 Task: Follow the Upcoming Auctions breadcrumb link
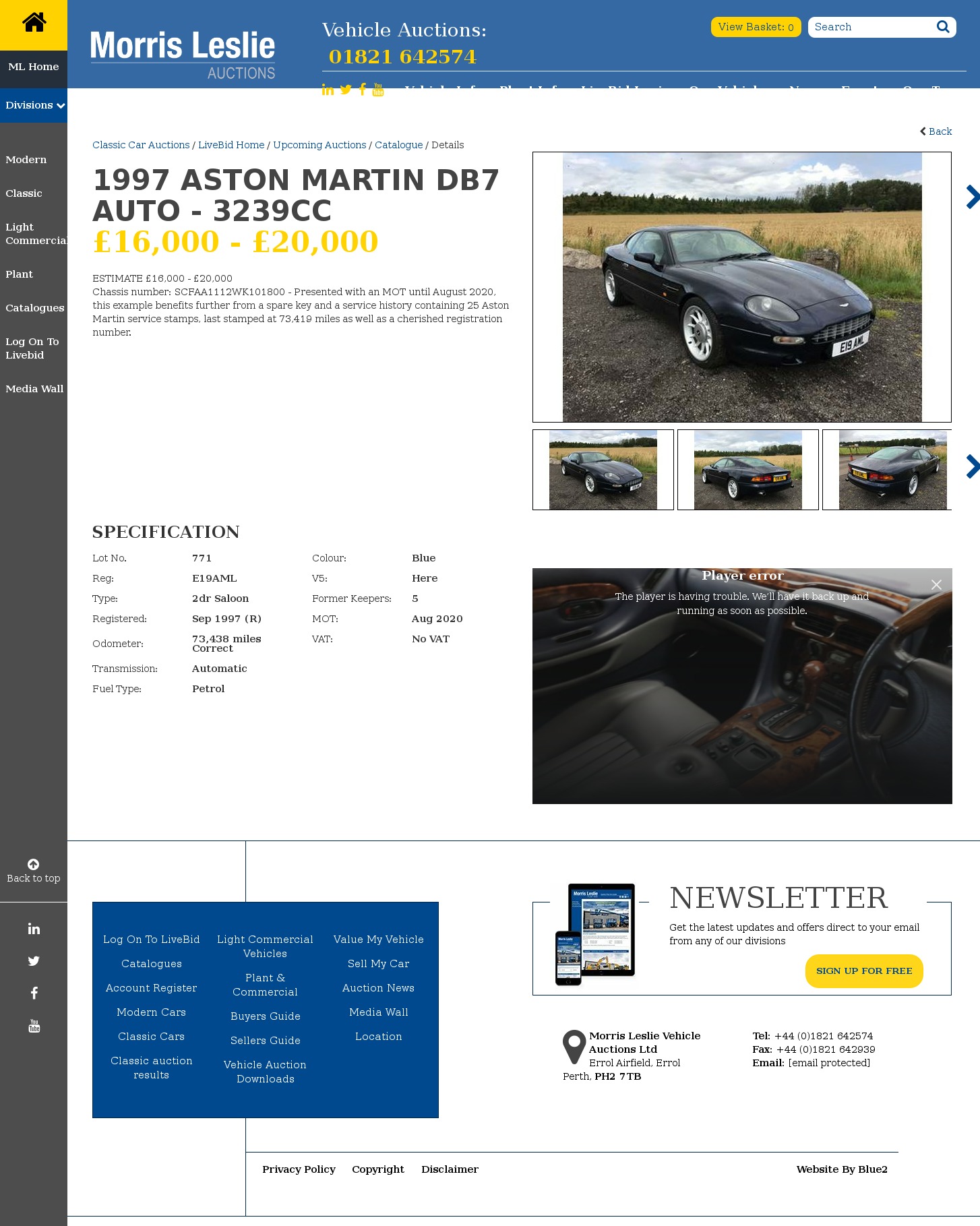(319, 145)
